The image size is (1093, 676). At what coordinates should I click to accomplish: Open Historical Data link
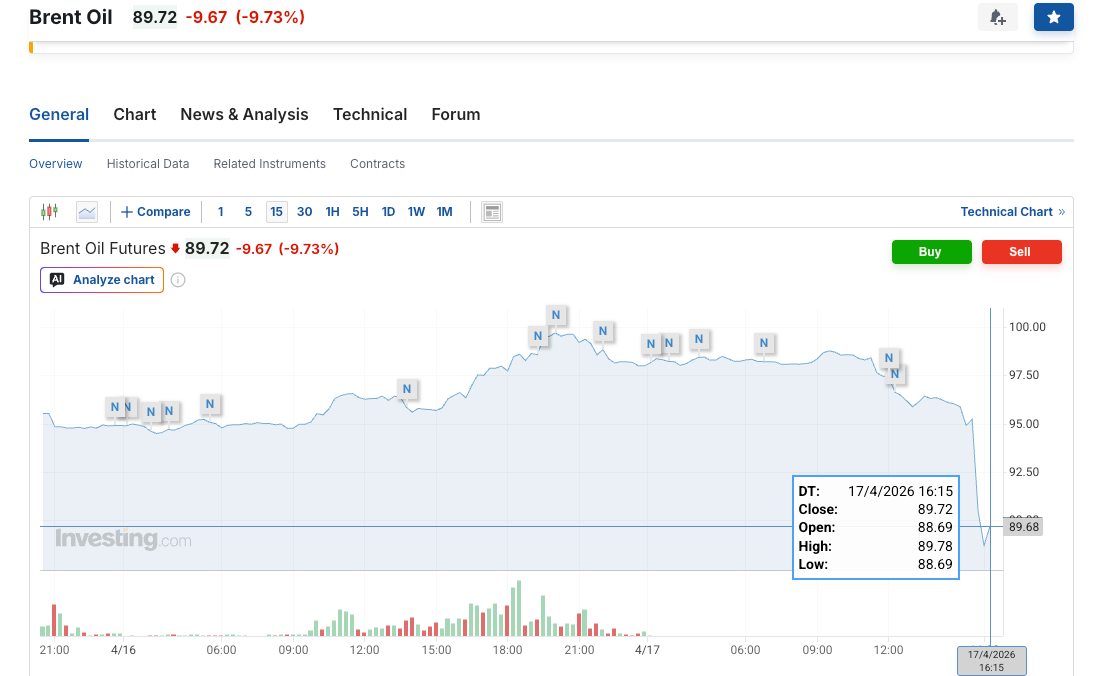[148, 163]
